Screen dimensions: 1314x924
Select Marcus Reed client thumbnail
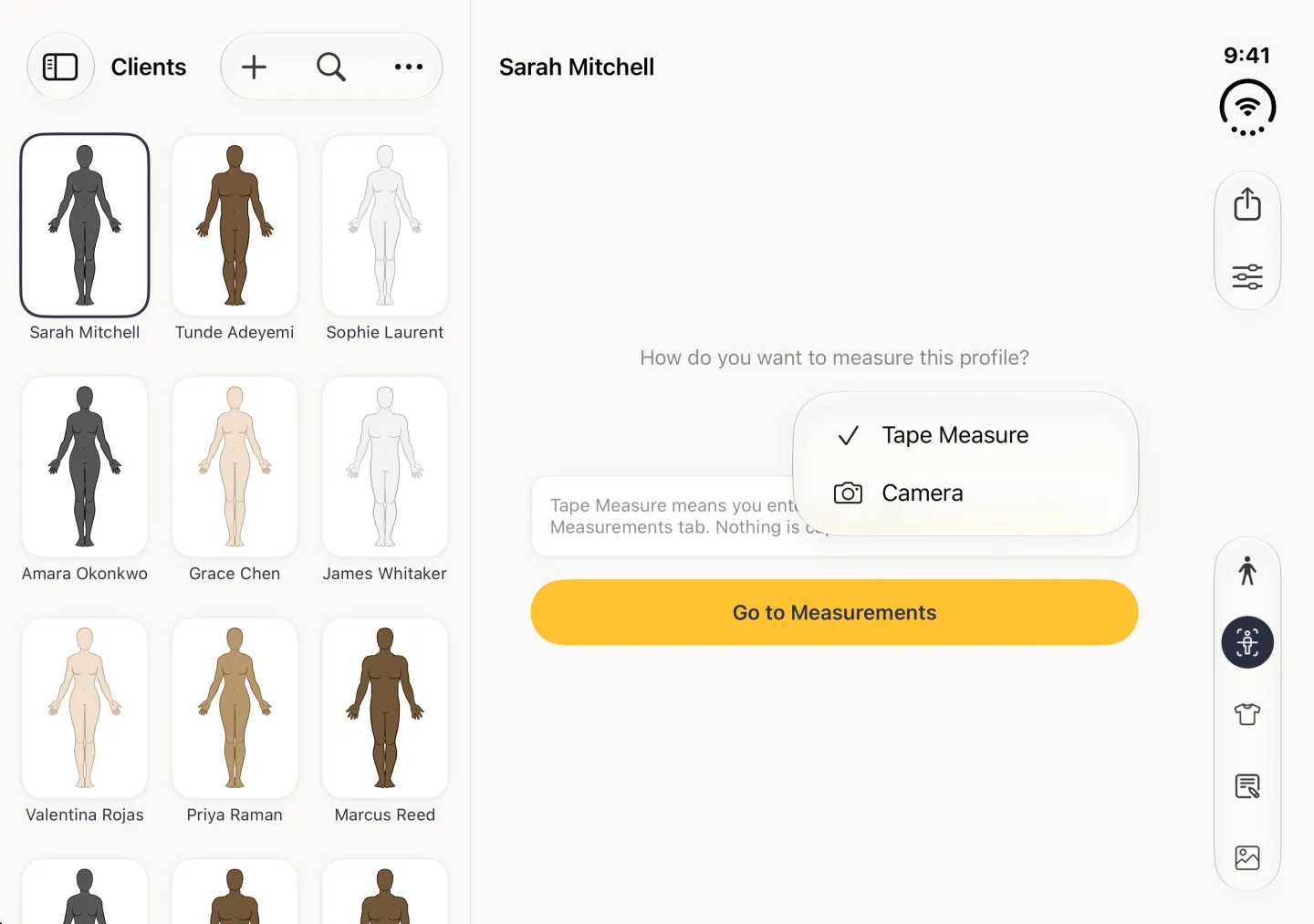pos(385,708)
